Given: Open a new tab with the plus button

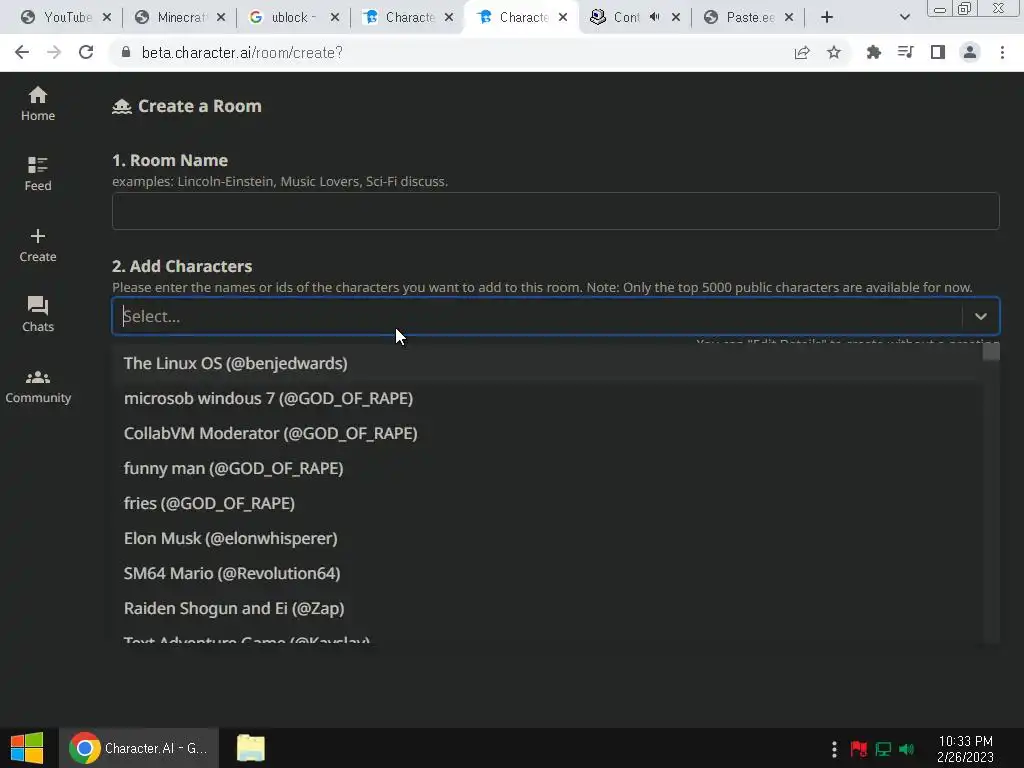Looking at the screenshot, I should (x=827, y=18).
